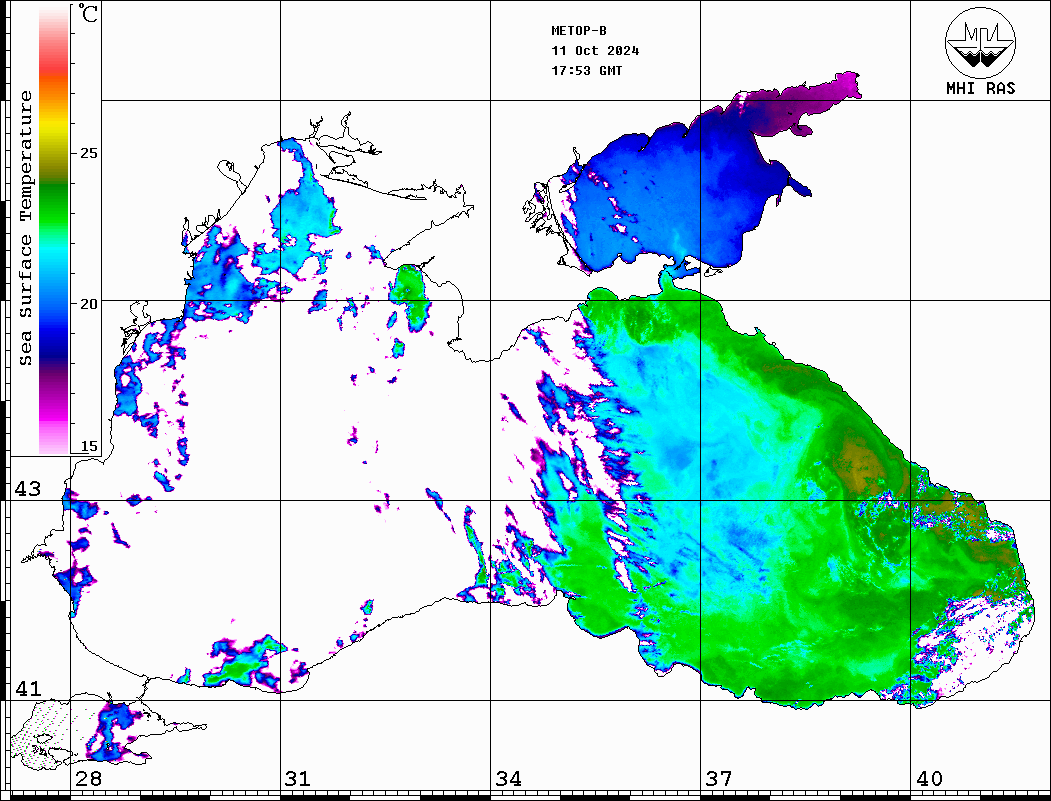
Task: Click the MHI RAS text label
Action: click(980, 89)
